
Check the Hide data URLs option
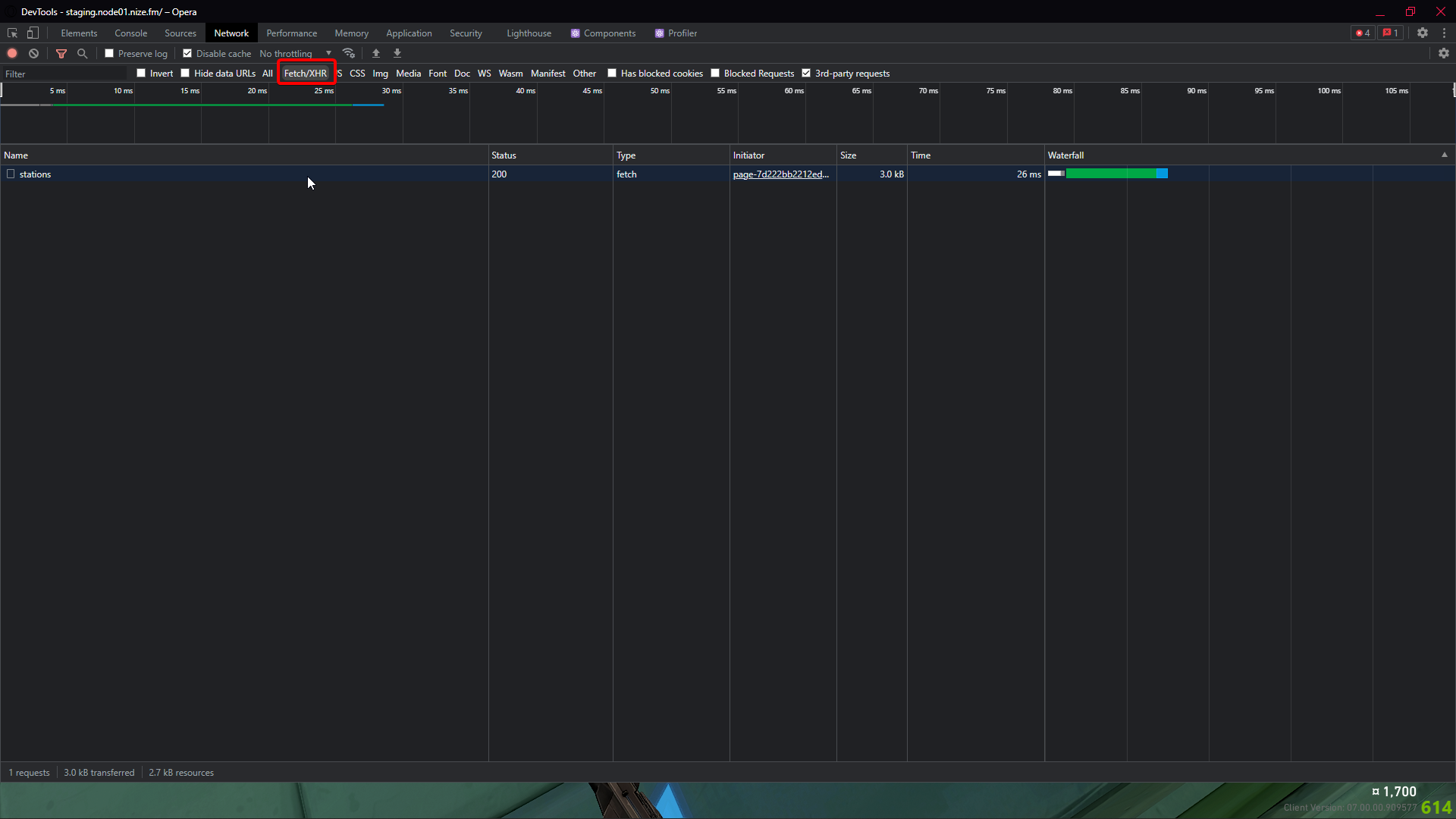(x=185, y=73)
